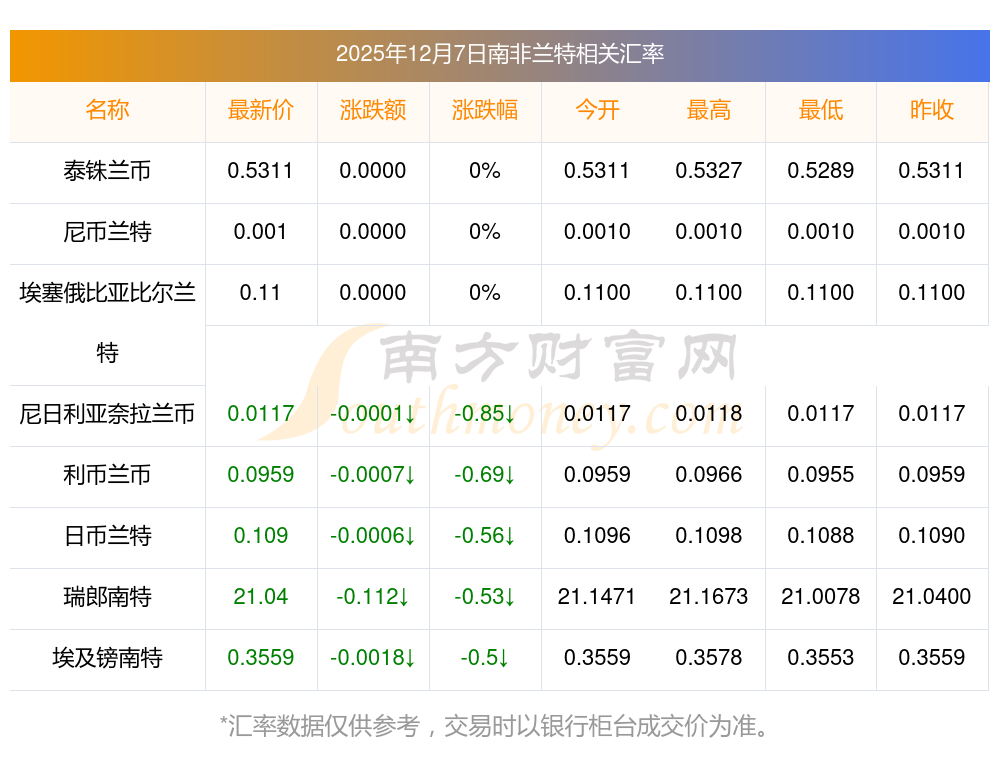Screen dimensions: 1000x757
Task: Select the 昨收 column header
Action: [932, 110]
